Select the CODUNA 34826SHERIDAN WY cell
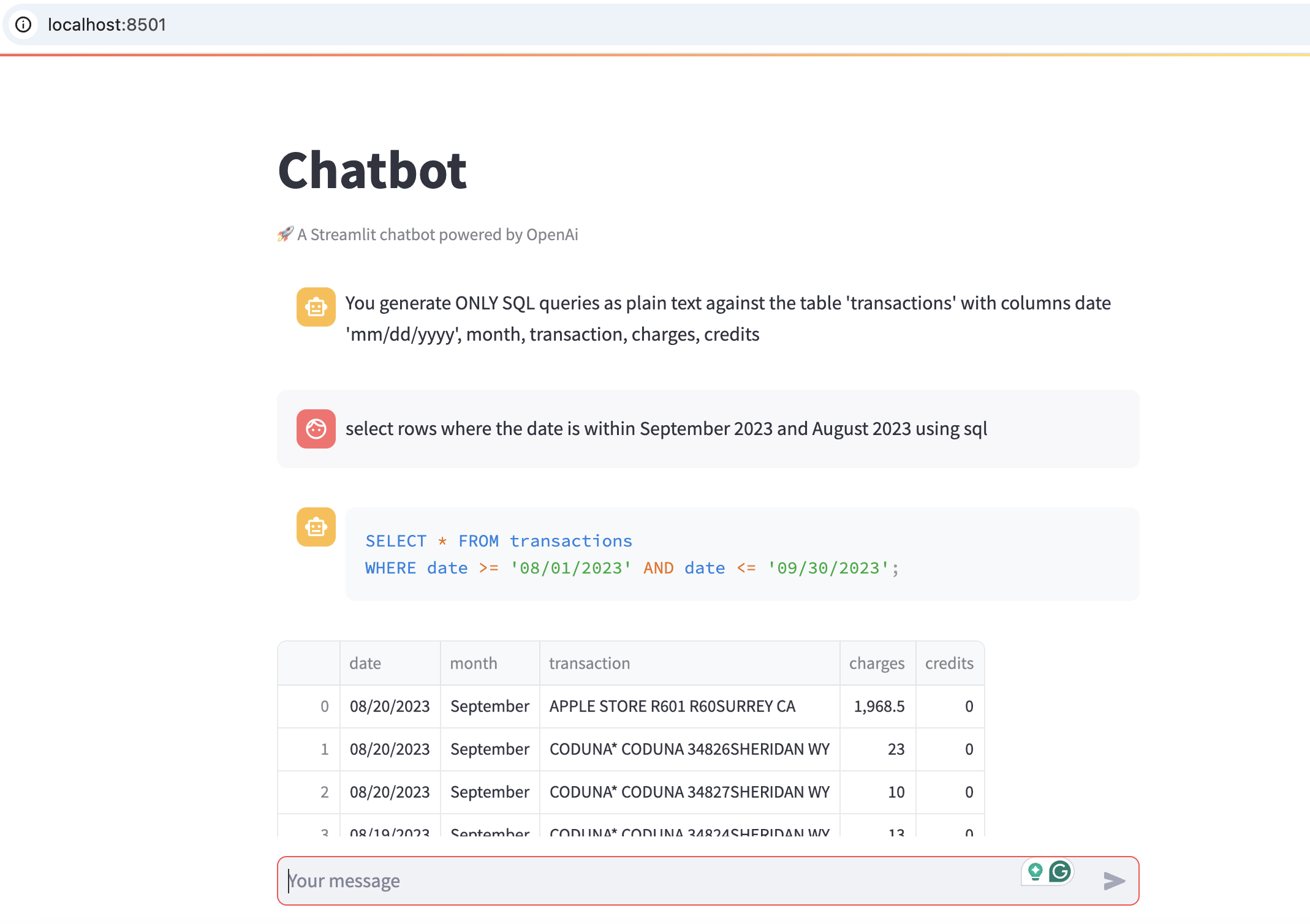Viewport: 1310px width, 924px height. click(x=689, y=749)
